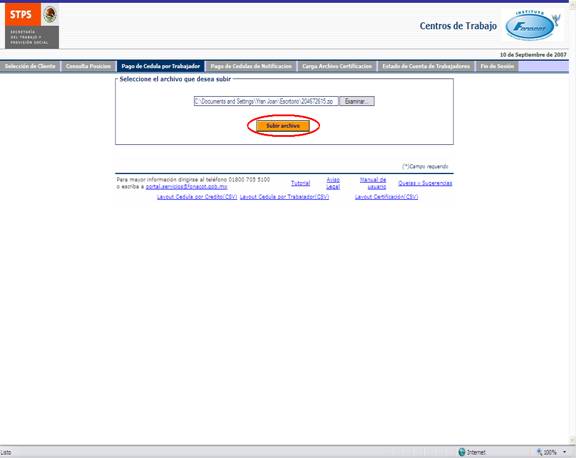Open the Tutorial link

(x=300, y=183)
